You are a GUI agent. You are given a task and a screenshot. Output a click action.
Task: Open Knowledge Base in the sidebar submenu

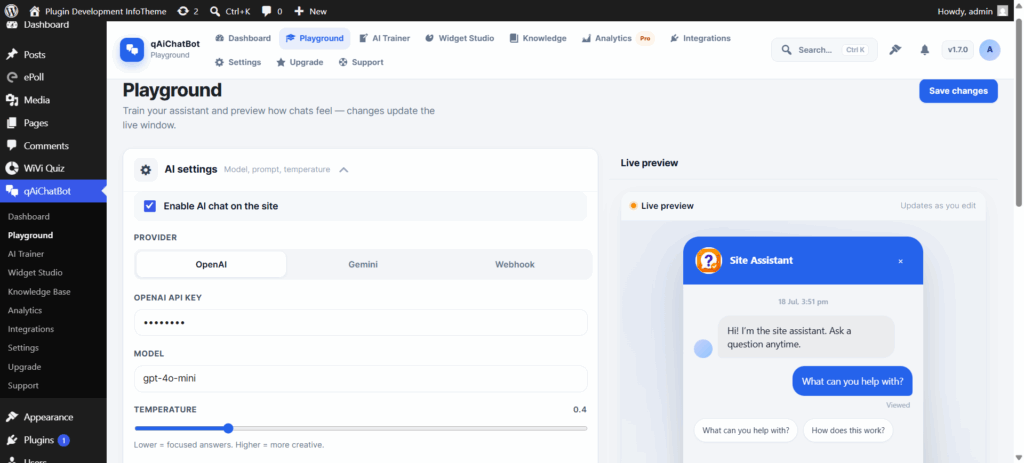tap(39, 292)
